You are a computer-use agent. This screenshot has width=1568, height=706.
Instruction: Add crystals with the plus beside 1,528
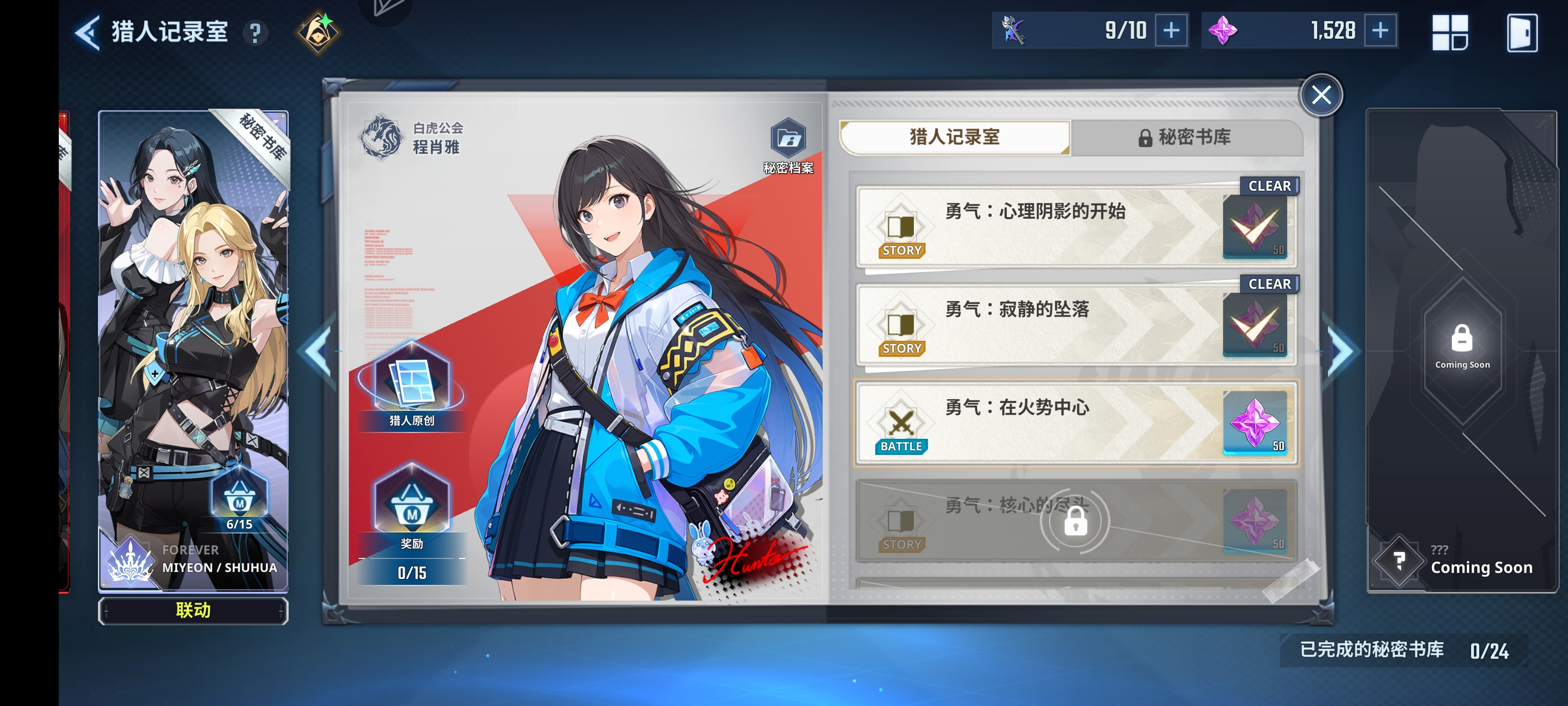click(x=1380, y=30)
